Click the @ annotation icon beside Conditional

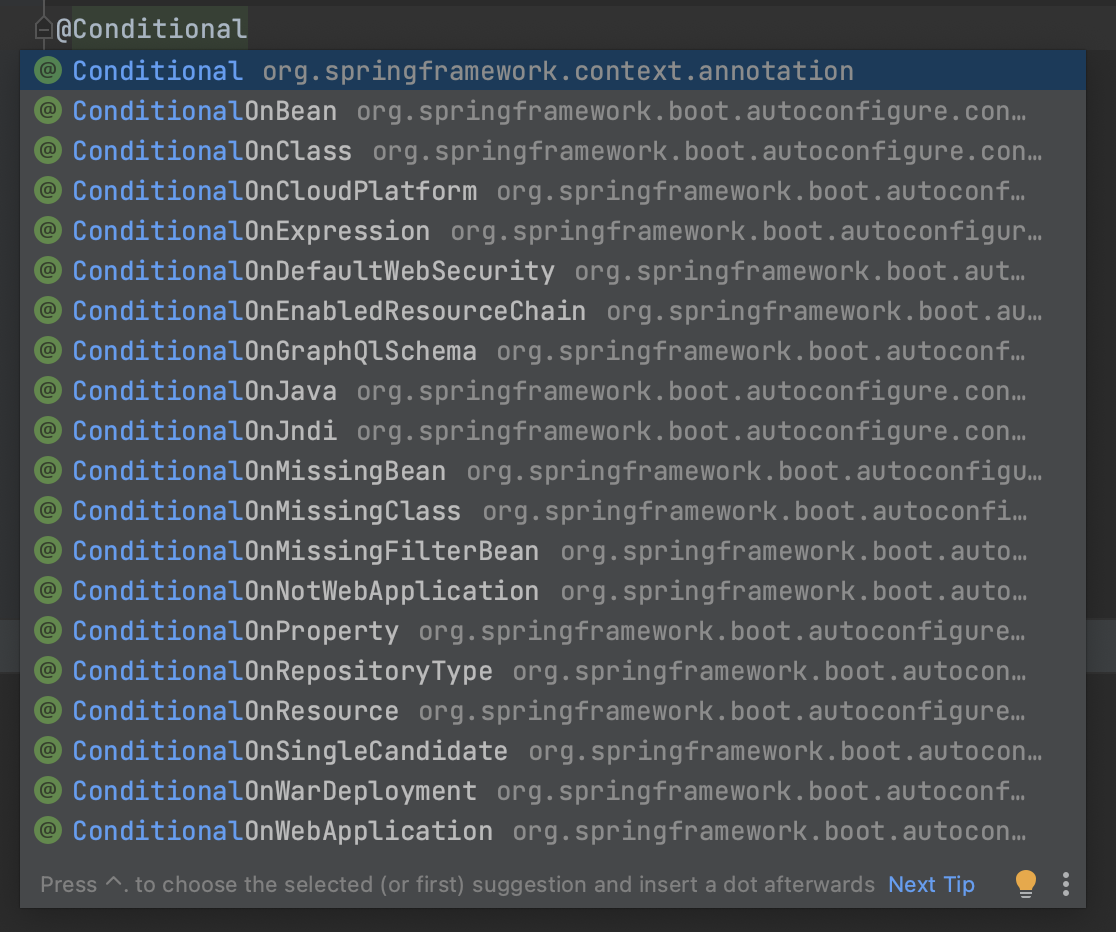click(x=47, y=70)
